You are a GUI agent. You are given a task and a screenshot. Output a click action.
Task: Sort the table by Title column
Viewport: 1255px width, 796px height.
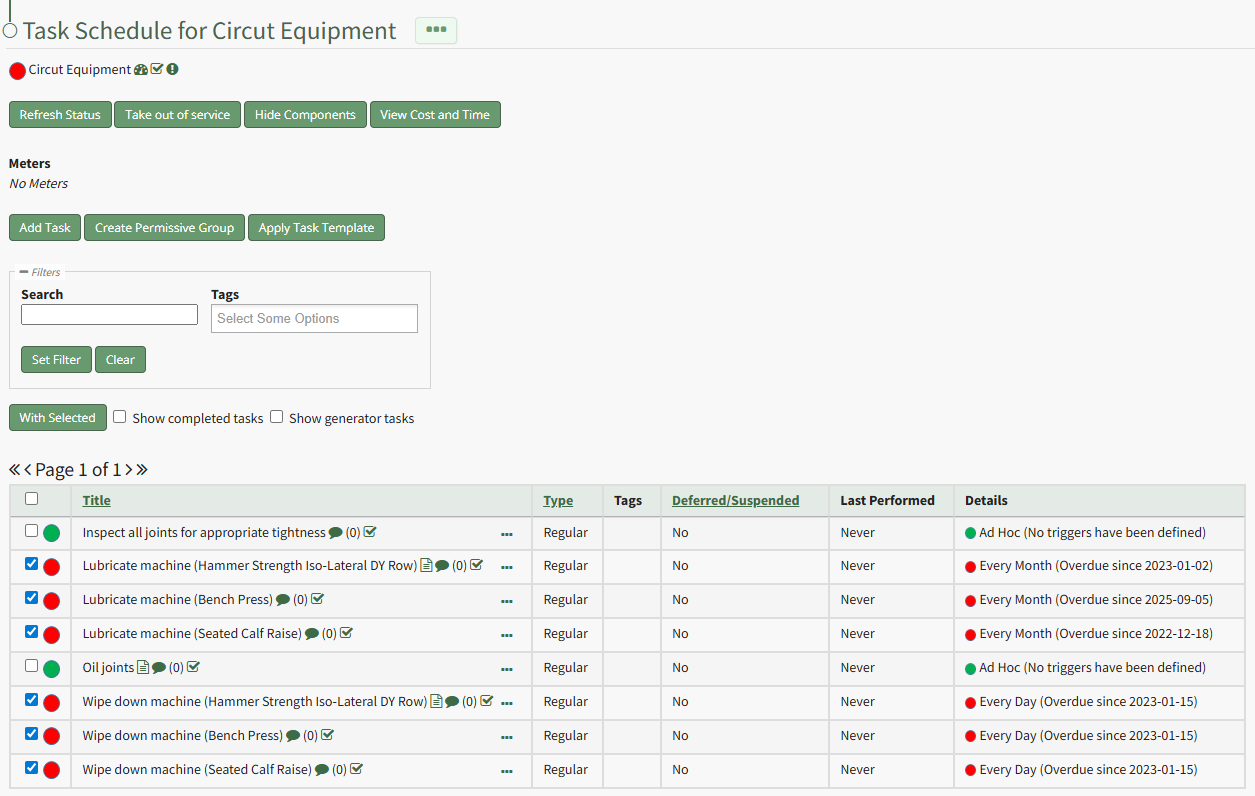coord(96,500)
